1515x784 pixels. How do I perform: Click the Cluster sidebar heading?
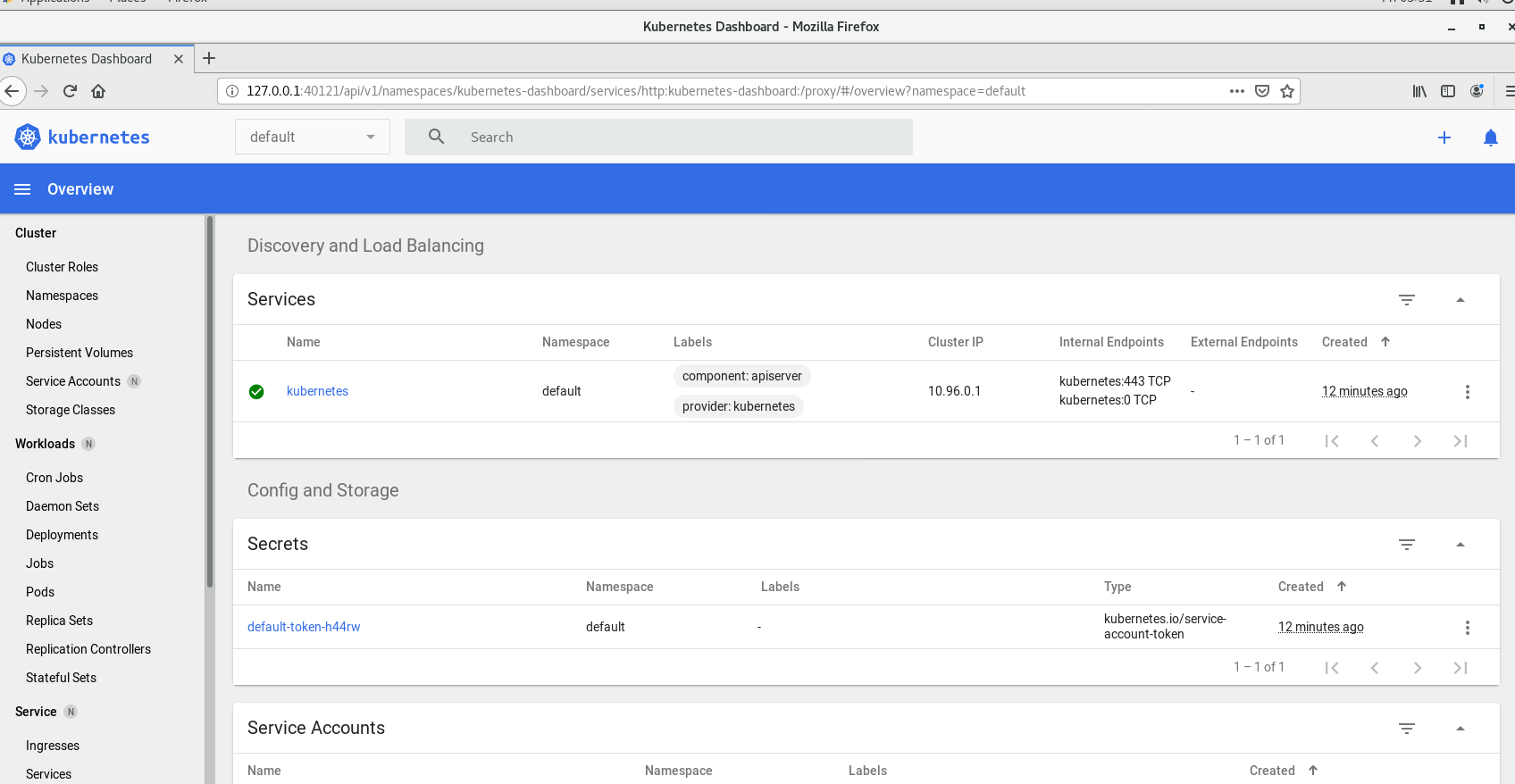coord(36,233)
